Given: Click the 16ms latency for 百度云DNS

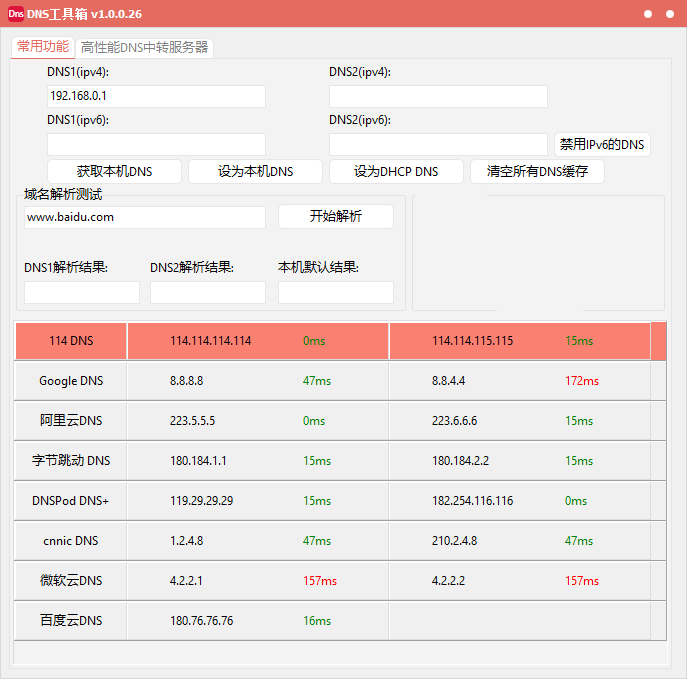Looking at the screenshot, I should [x=317, y=620].
